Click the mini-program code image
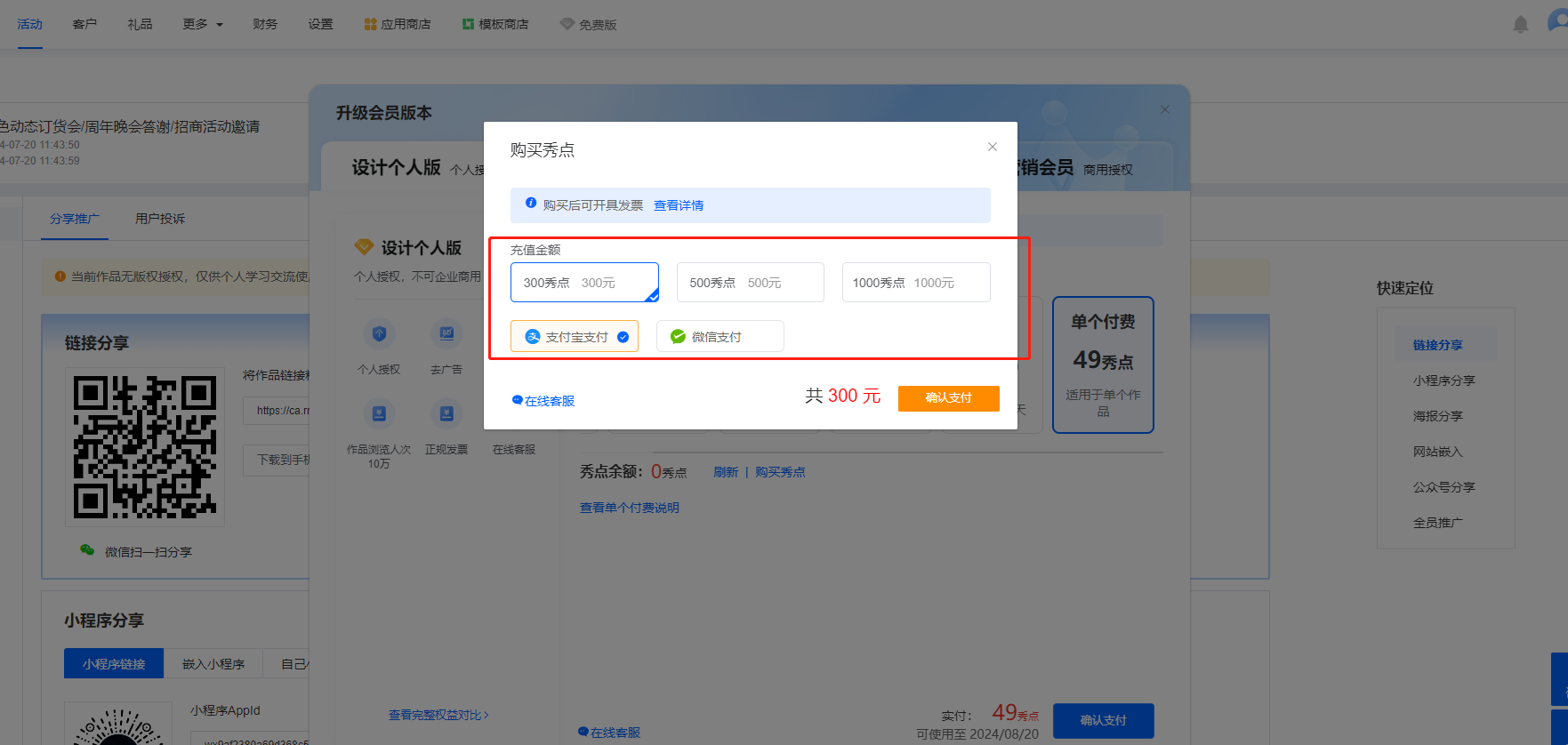 tap(118, 725)
